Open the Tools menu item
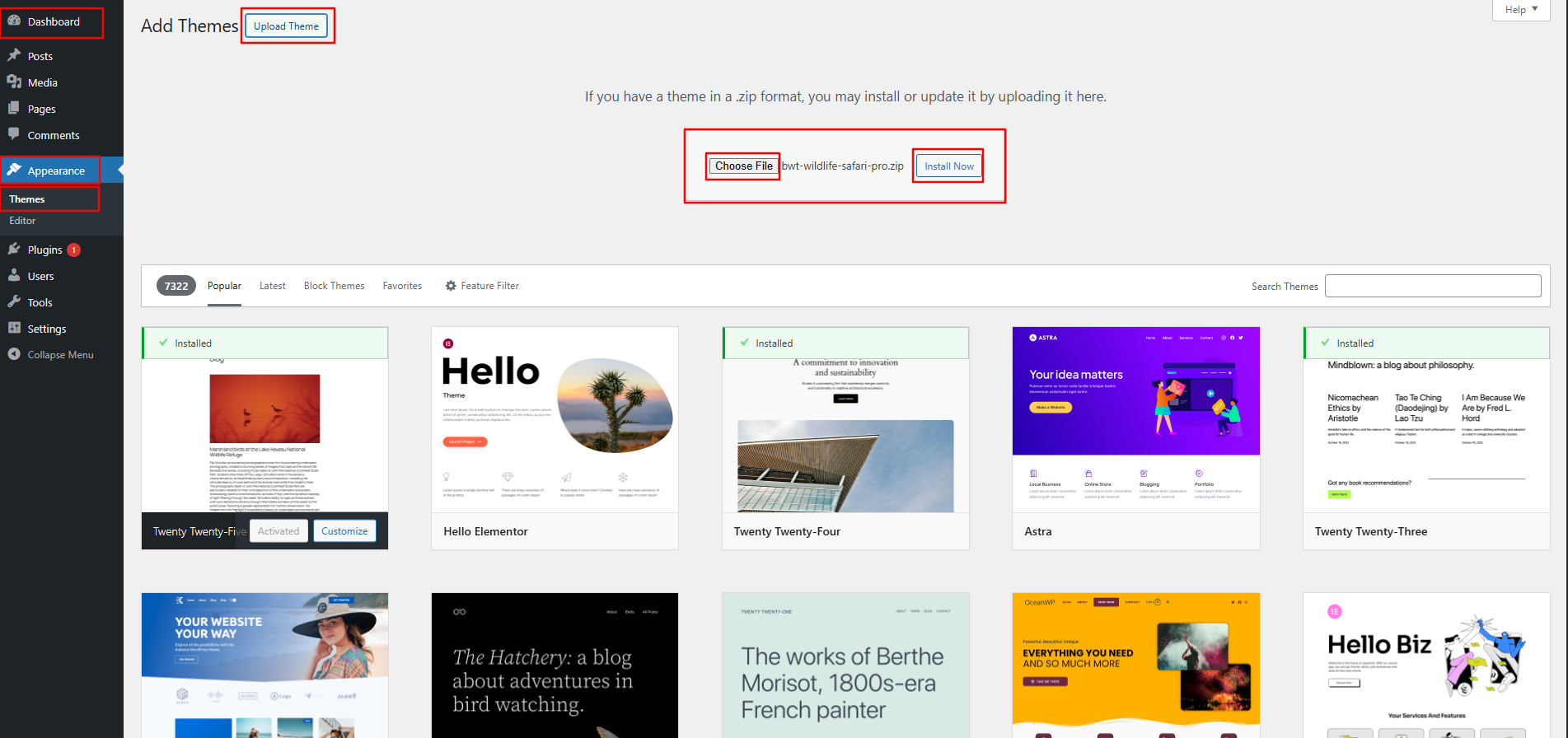This screenshot has width=1568, height=738. tap(40, 302)
